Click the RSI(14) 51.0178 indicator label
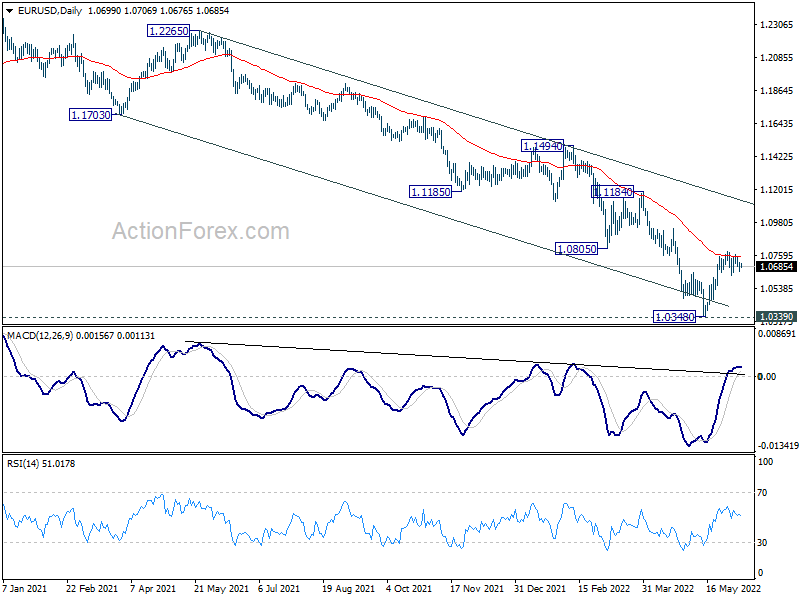Viewport: 800px width, 600px height. [41, 464]
